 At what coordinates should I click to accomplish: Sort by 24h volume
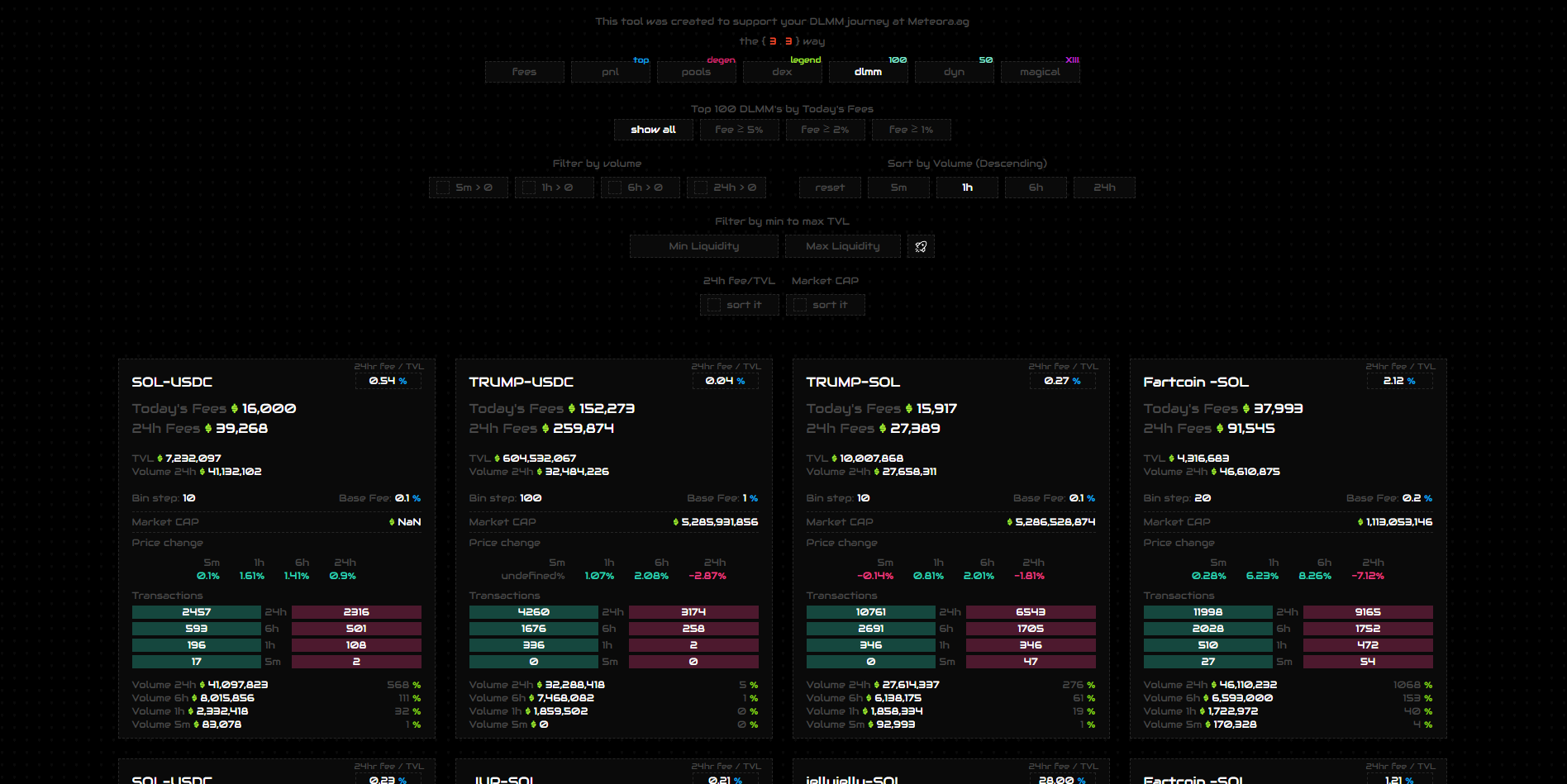click(x=1104, y=188)
